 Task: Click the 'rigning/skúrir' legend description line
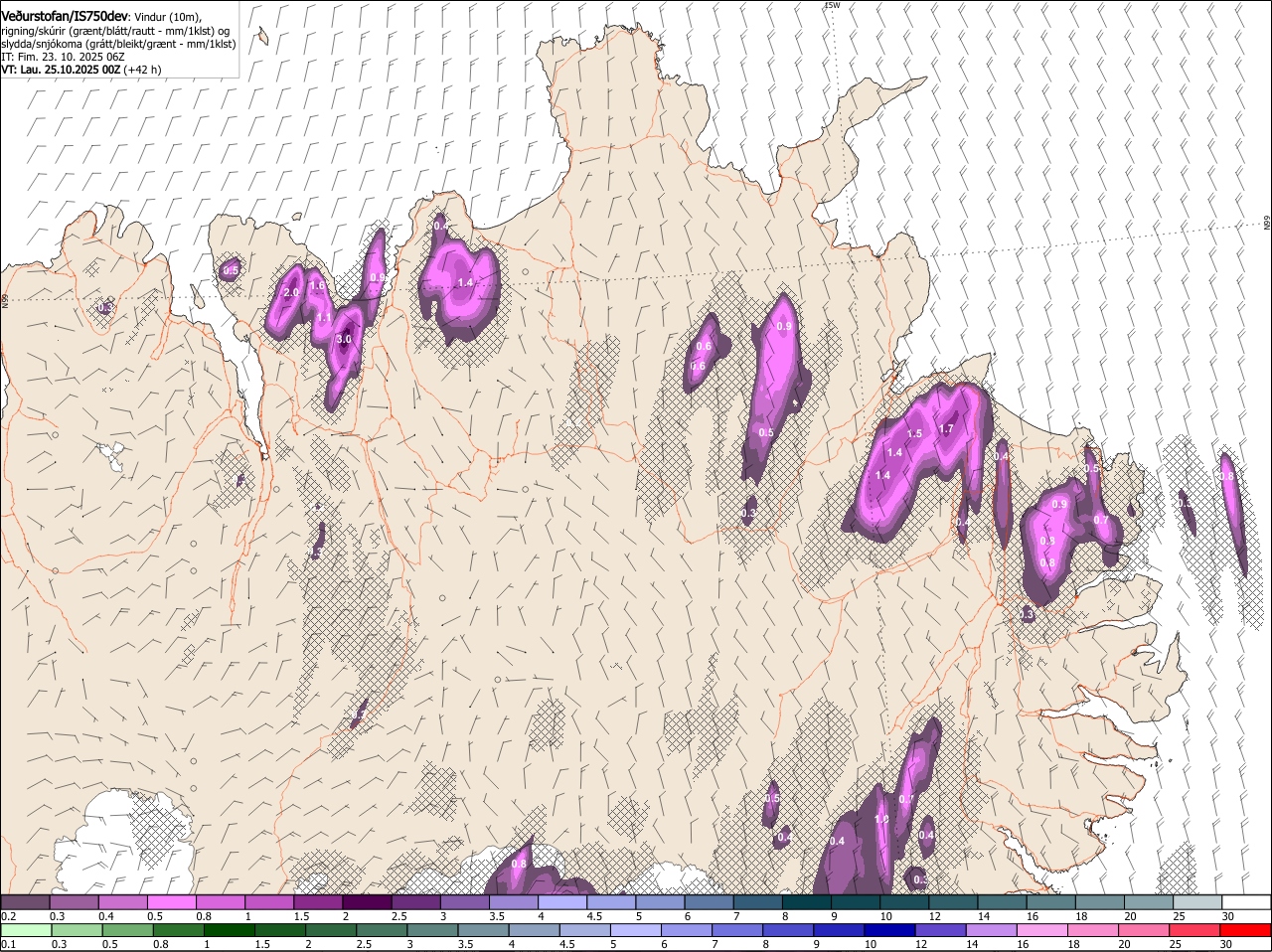tap(115, 31)
